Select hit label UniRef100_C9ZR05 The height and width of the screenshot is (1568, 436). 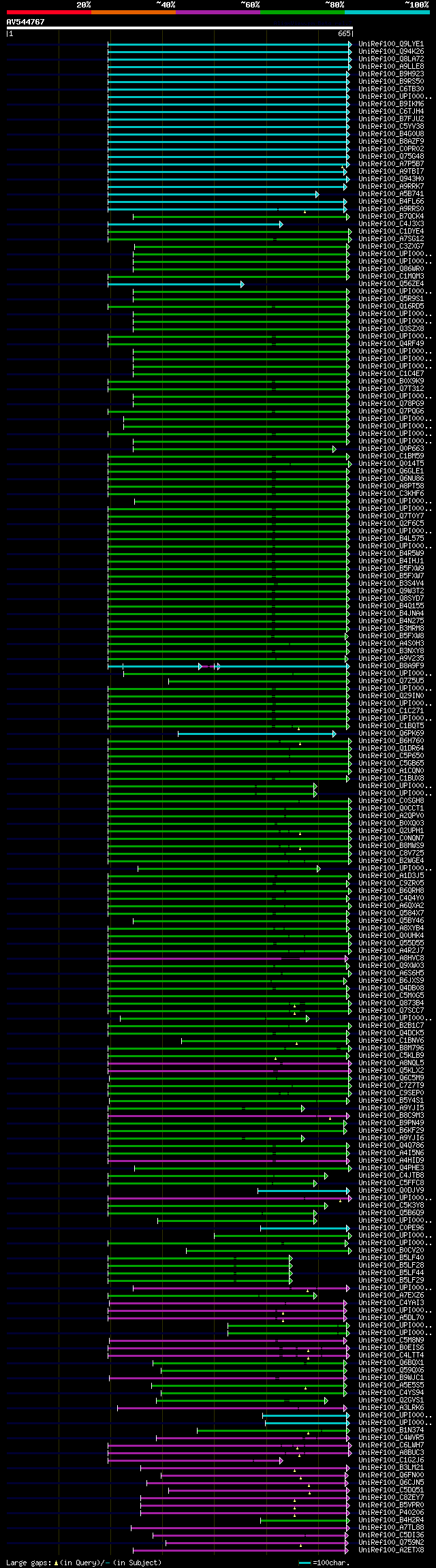point(391,883)
